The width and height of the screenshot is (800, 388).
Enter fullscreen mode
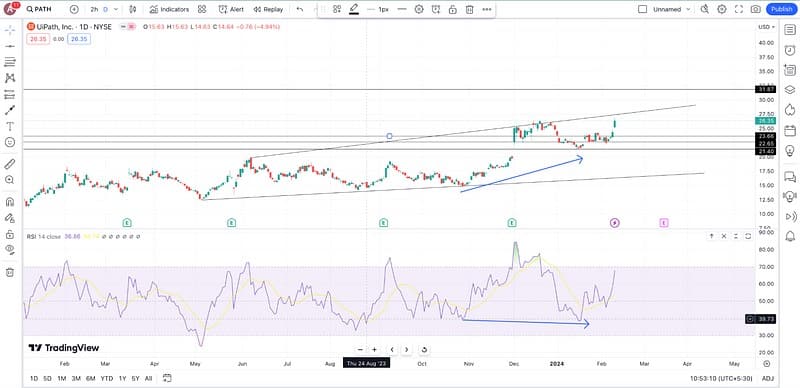pos(739,9)
